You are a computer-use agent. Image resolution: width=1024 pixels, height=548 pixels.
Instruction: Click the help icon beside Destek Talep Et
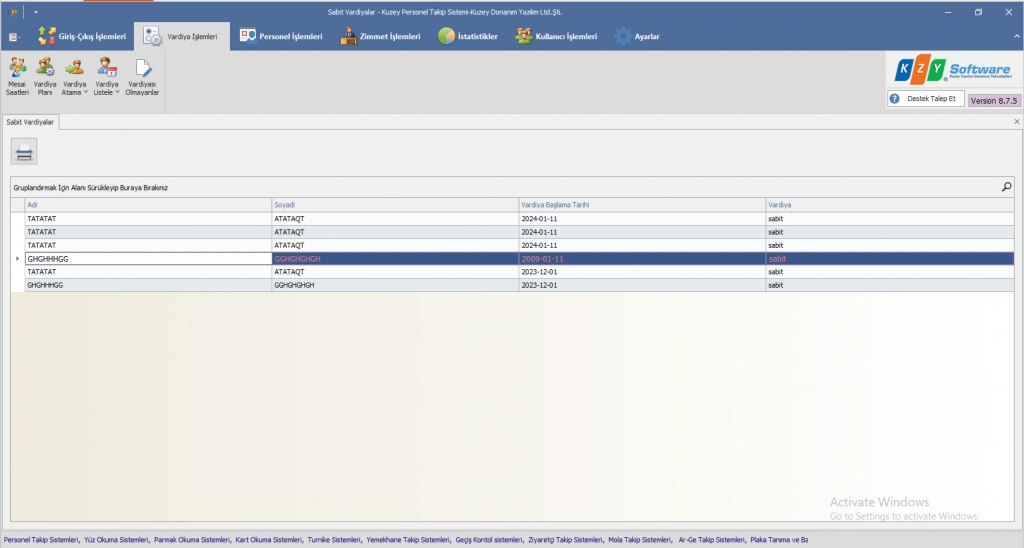[894, 99]
